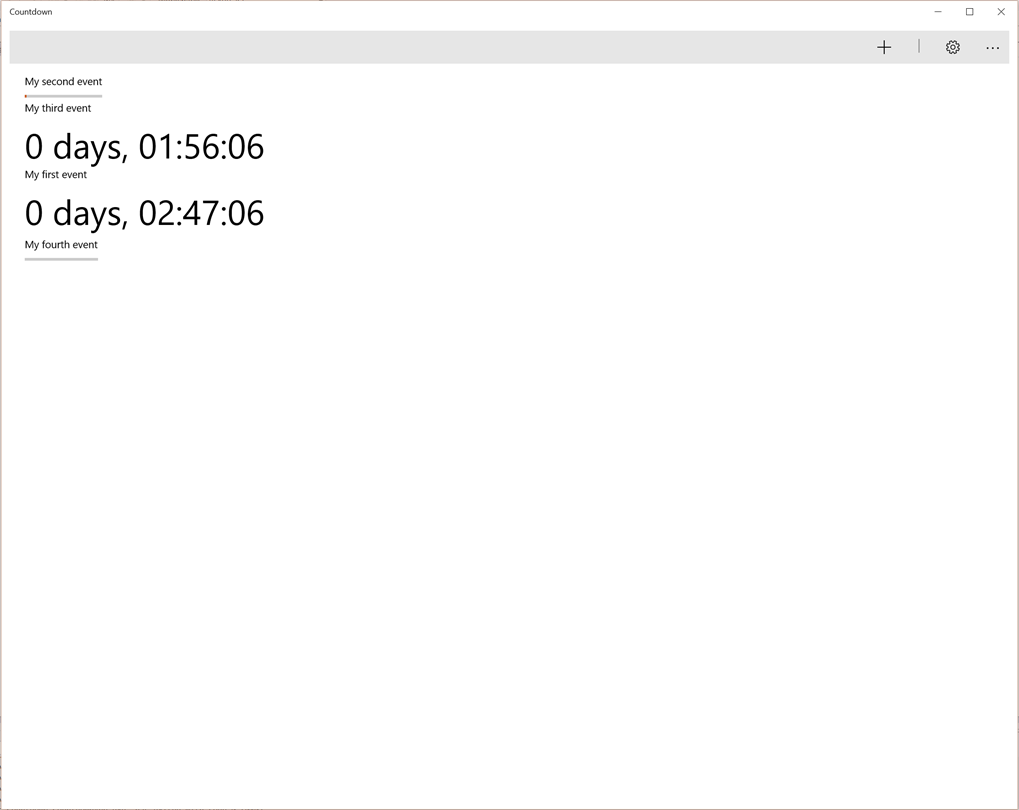This screenshot has height=810, width=1019.
Task: Click the Countdown window title text
Action: [31, 12]
